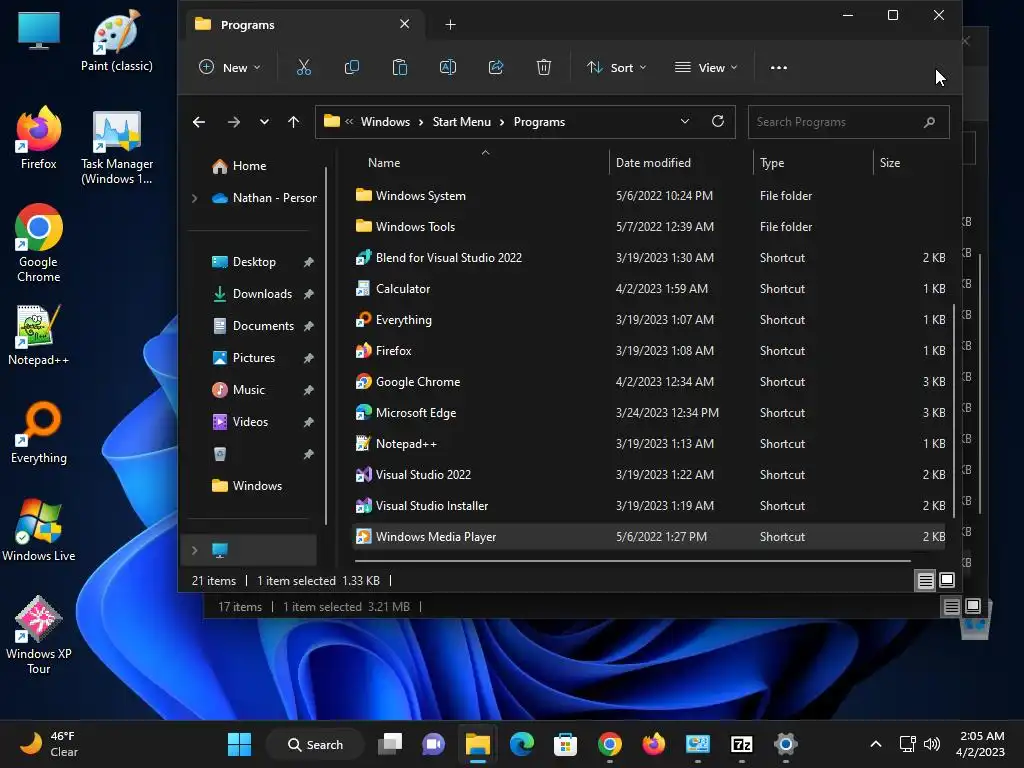Image resolution: width=1024 pixels, height=768 pixels.
Task: Go up one folder level arrow
Action: click(x=293, y=122)
